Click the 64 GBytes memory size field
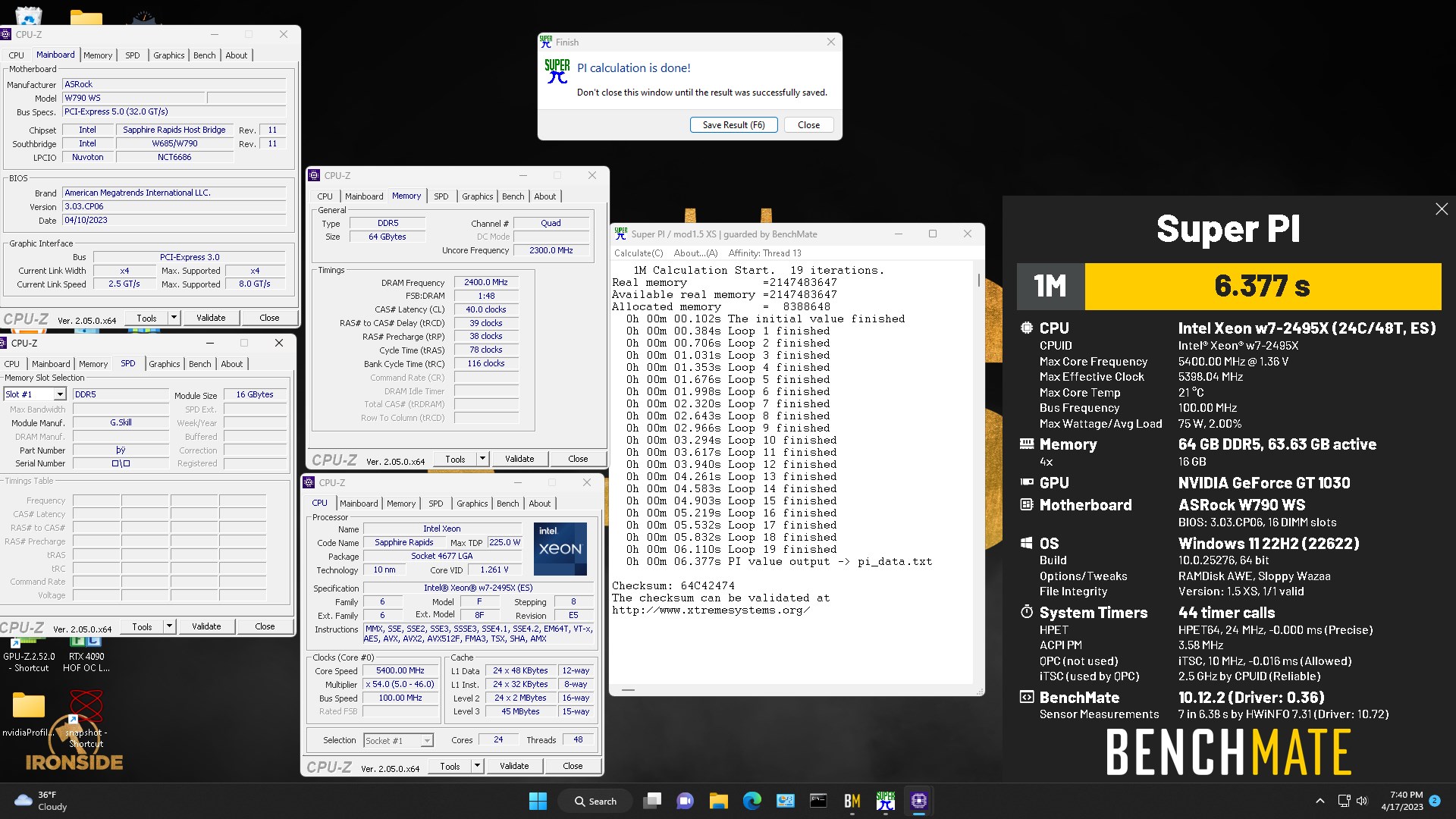The width and height of the screenshot is (1456, 819). [387, 237]
